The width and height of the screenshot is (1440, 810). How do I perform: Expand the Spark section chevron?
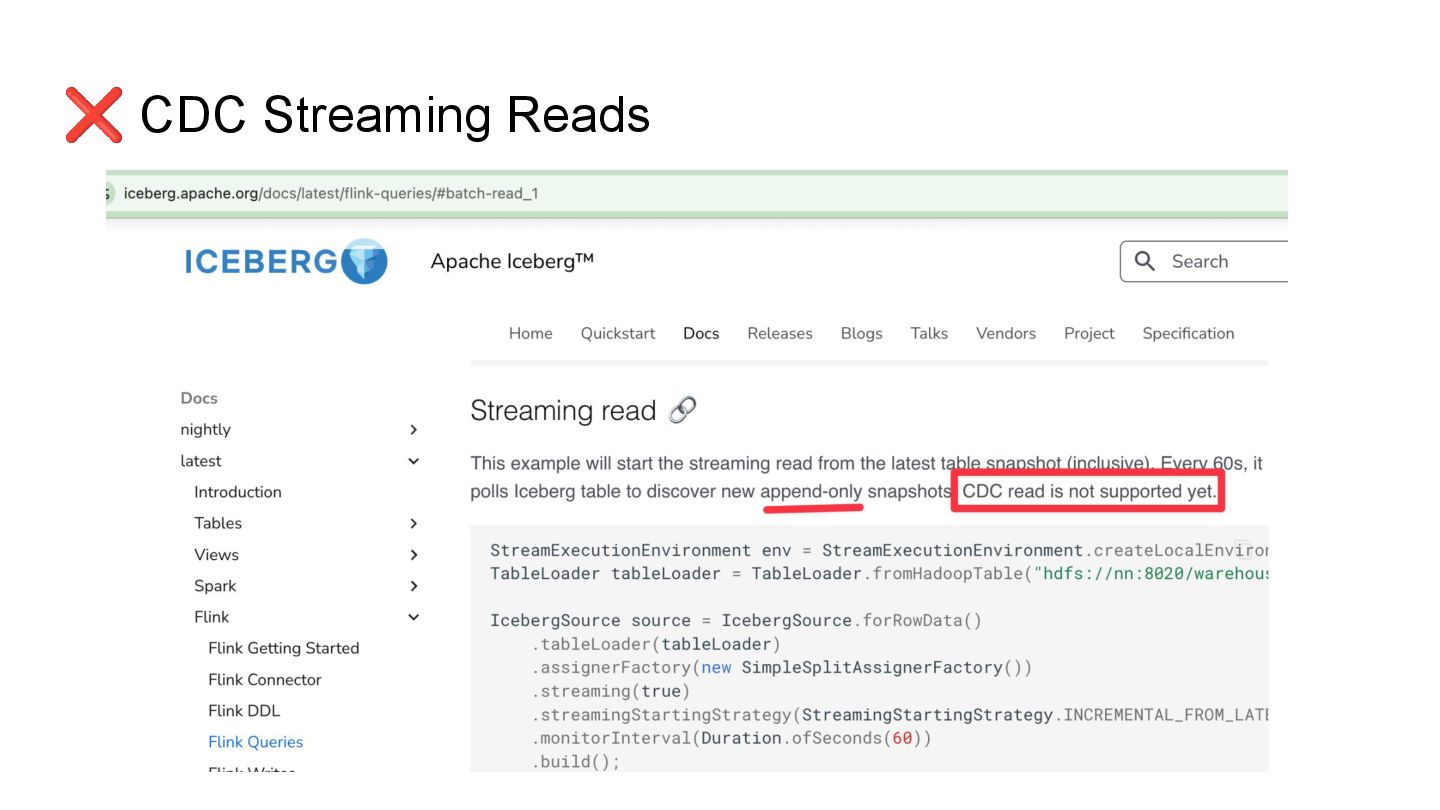(x=414, y=586)
